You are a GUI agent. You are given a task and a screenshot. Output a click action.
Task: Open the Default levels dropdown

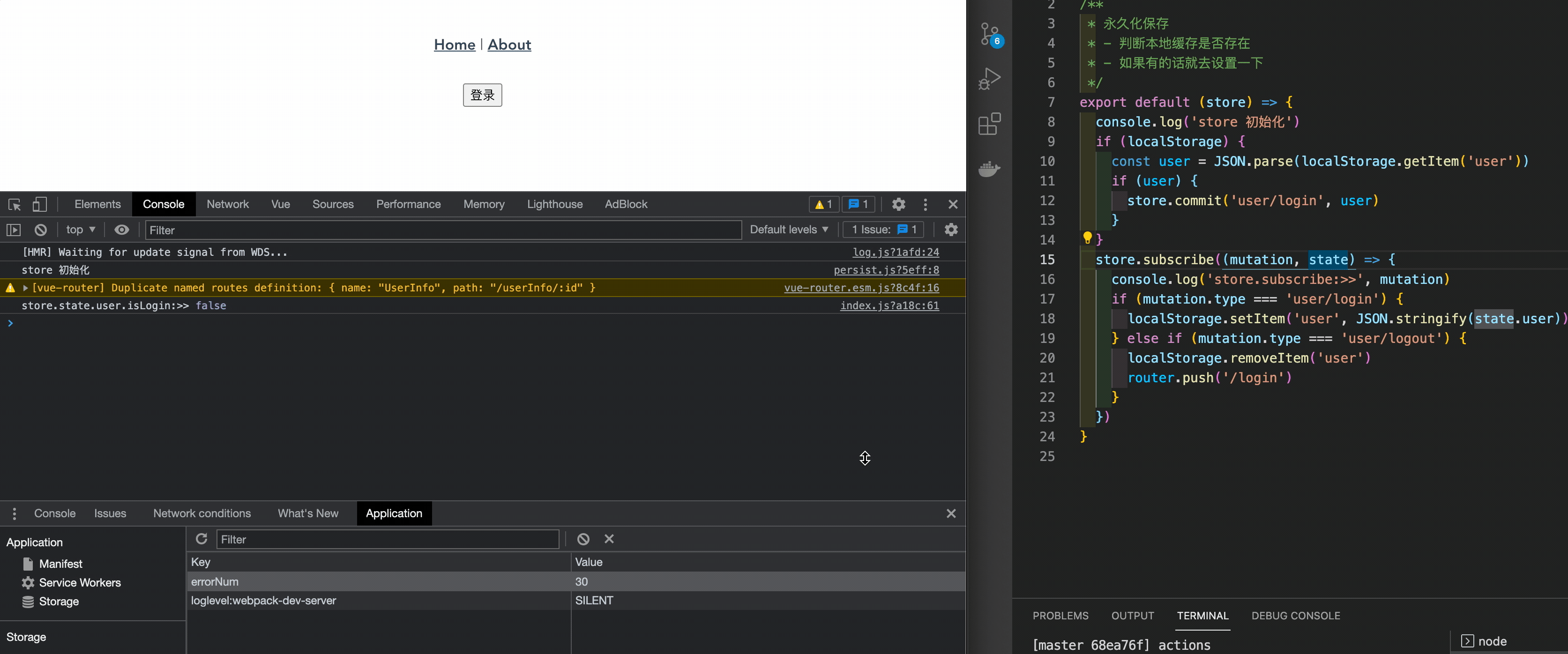789,230
